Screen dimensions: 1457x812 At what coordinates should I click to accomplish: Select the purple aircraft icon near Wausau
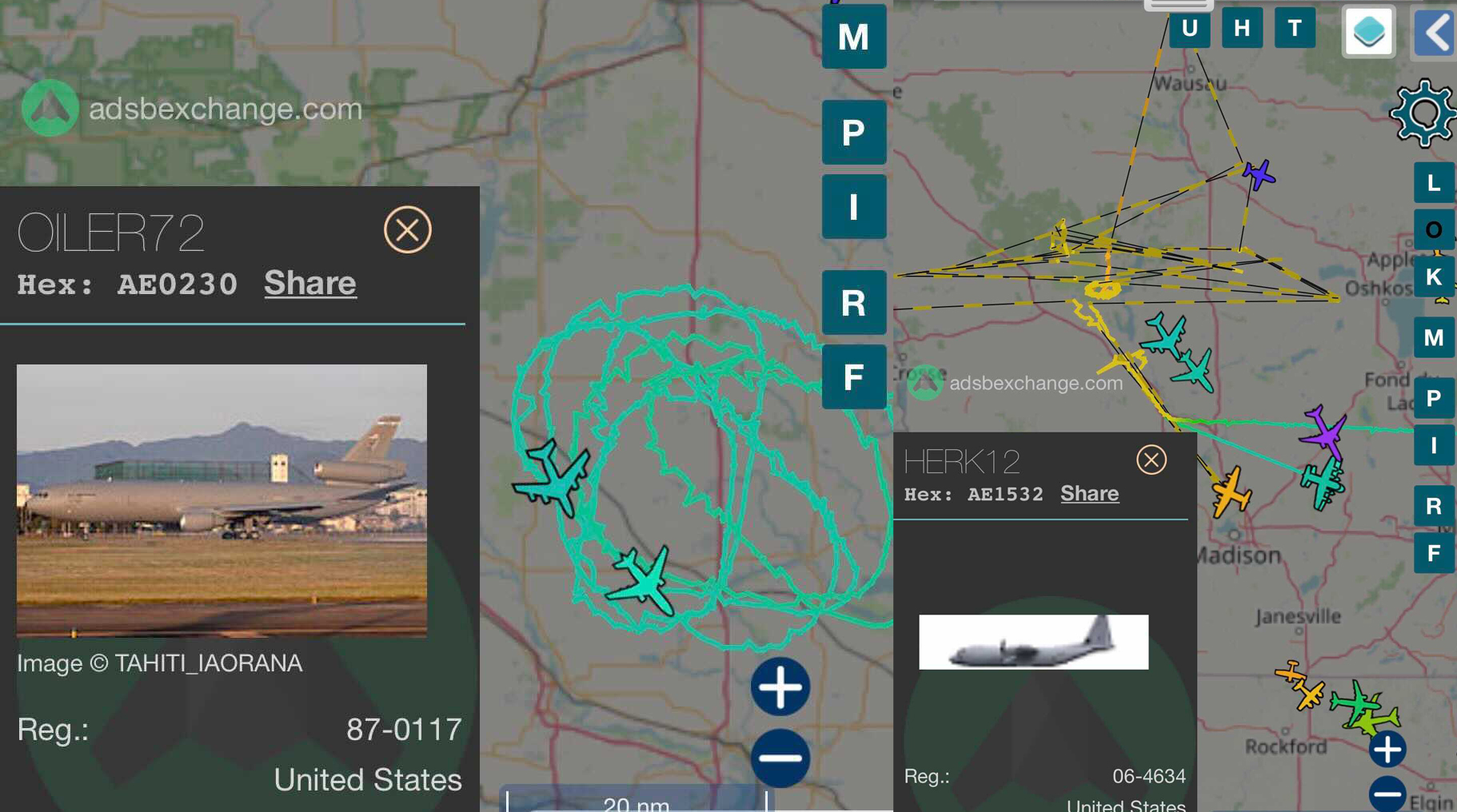[x=1259, y=174]
